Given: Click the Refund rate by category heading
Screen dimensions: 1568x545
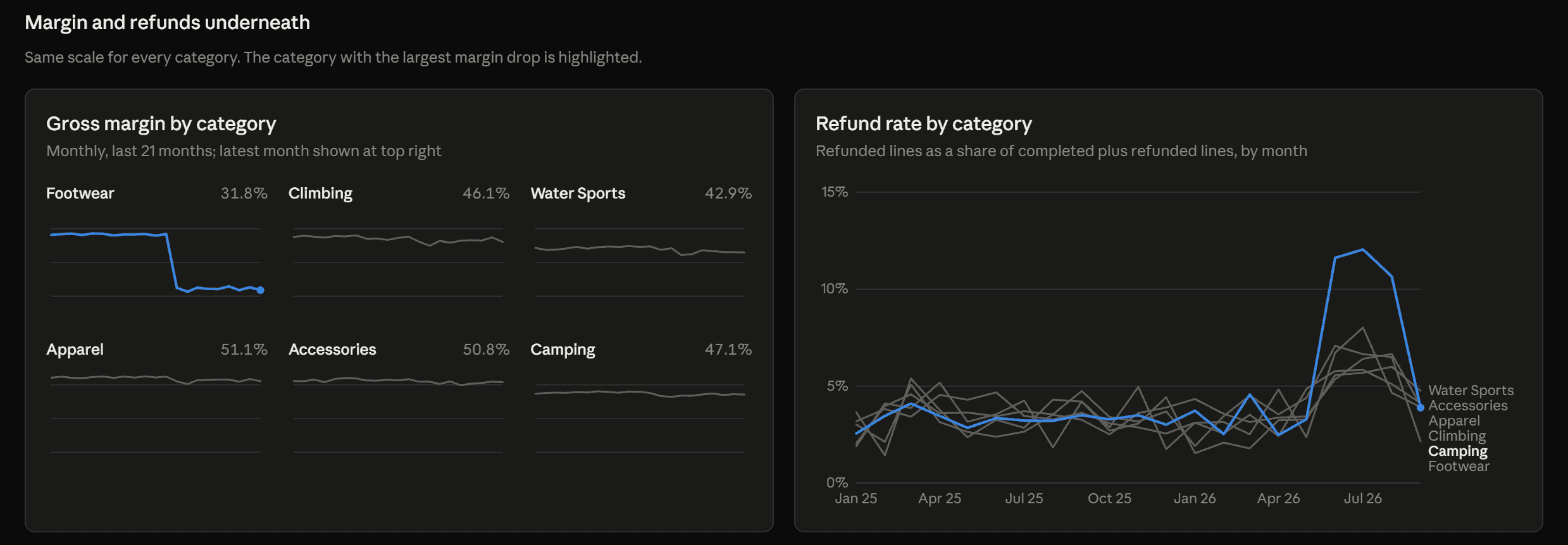Looking at the screenshot, I should tap(923, 124).
